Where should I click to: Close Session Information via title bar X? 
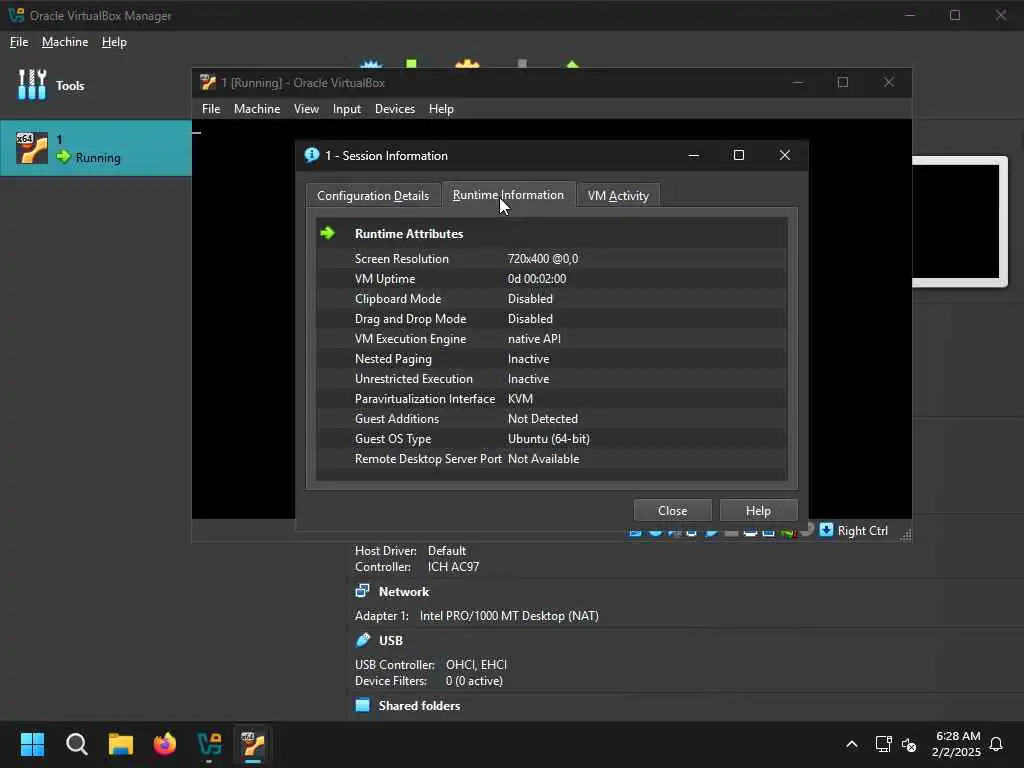pos(784,155)
